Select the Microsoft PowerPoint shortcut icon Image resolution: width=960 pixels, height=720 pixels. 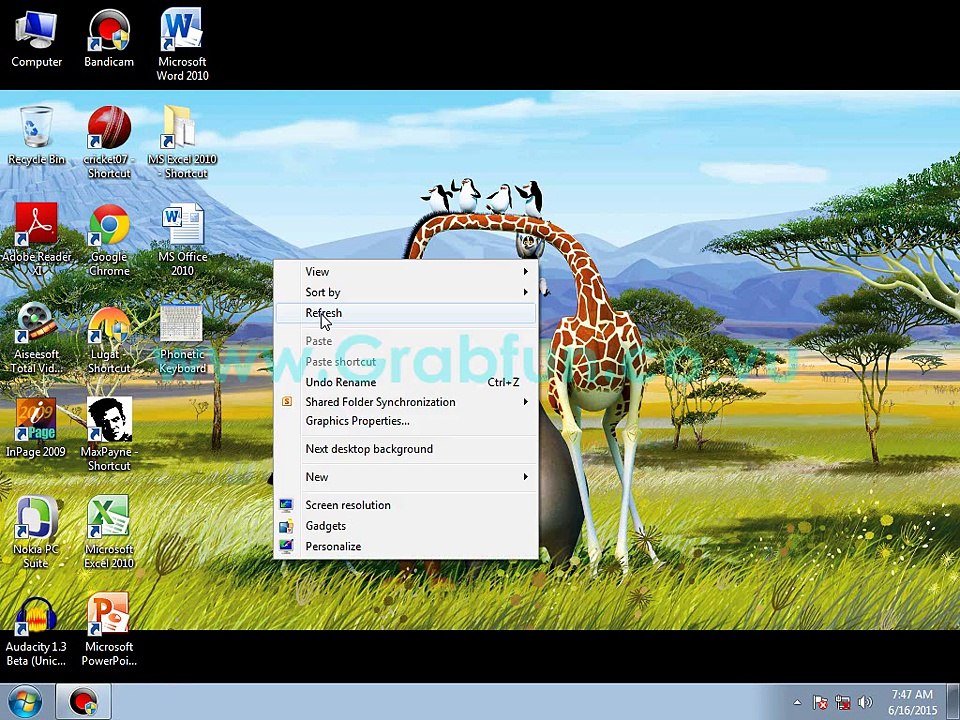click(x=109, y=631)
